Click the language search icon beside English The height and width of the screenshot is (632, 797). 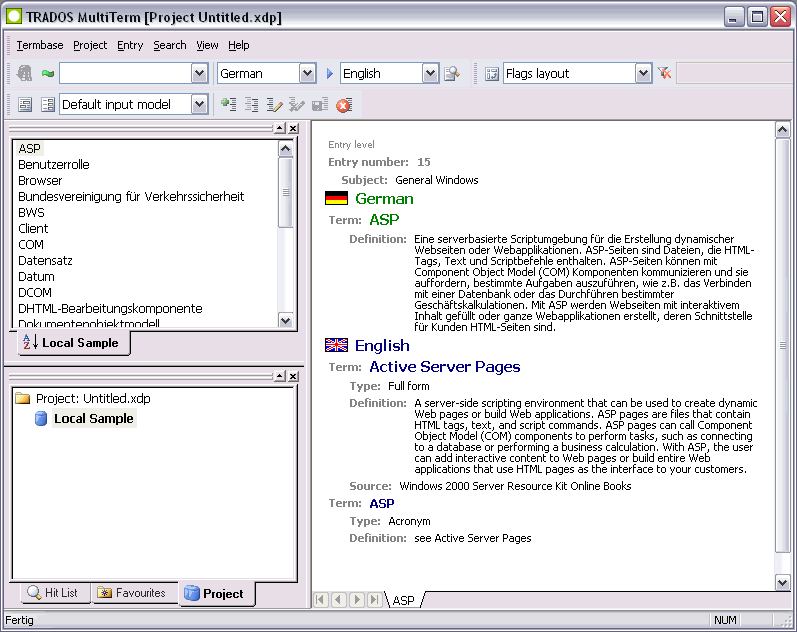pyautogui.click(x=452, y=74)
